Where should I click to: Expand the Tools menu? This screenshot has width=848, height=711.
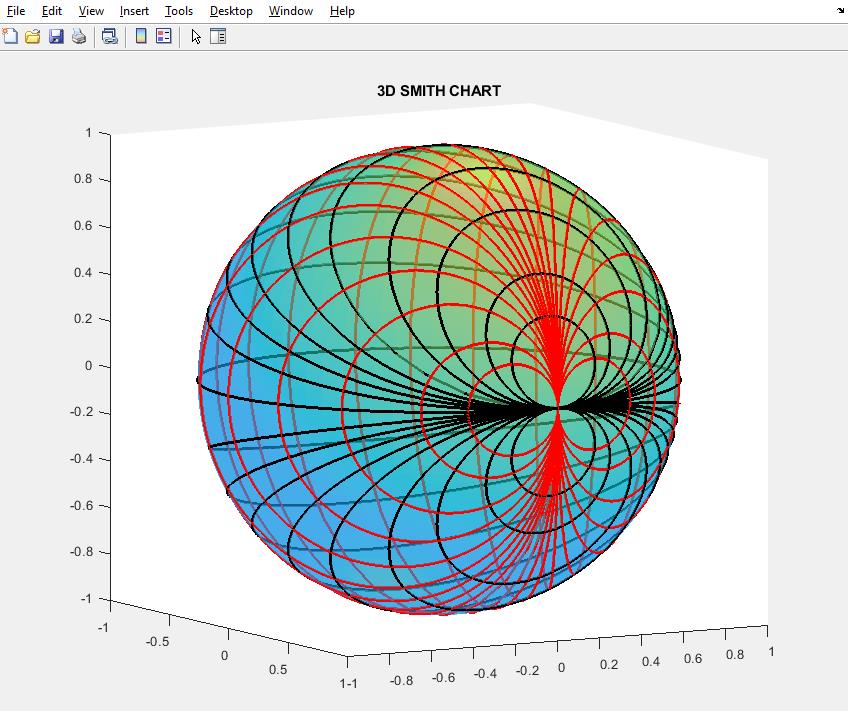179,11
